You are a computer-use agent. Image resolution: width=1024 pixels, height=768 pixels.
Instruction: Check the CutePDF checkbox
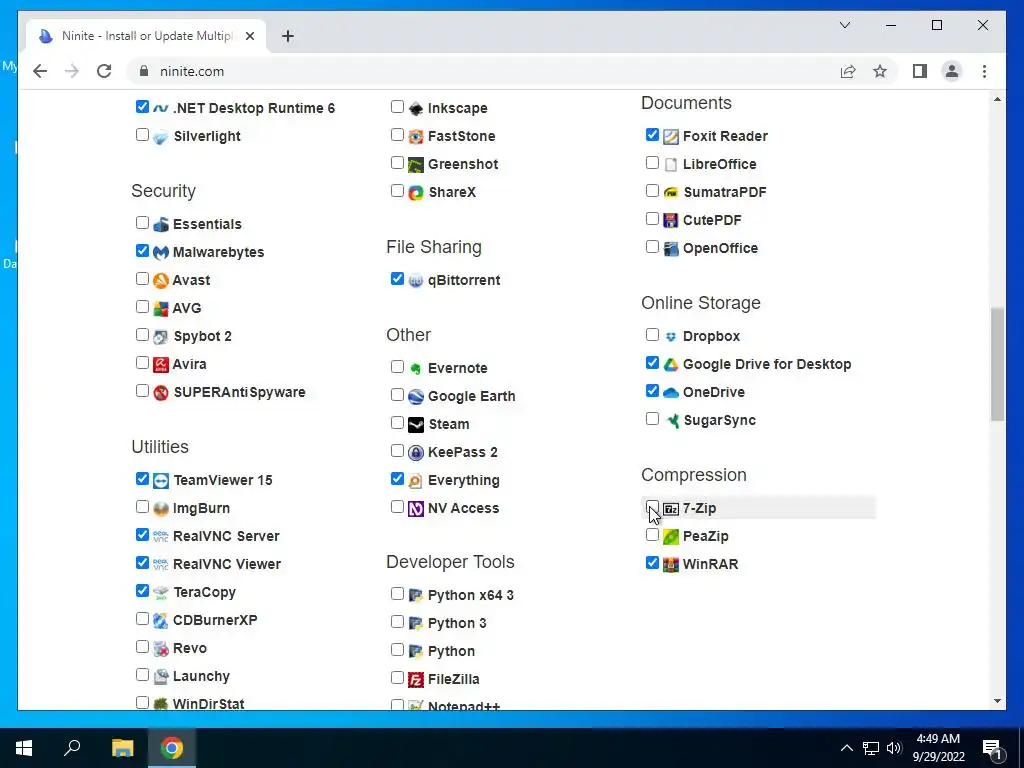(652, 219)
